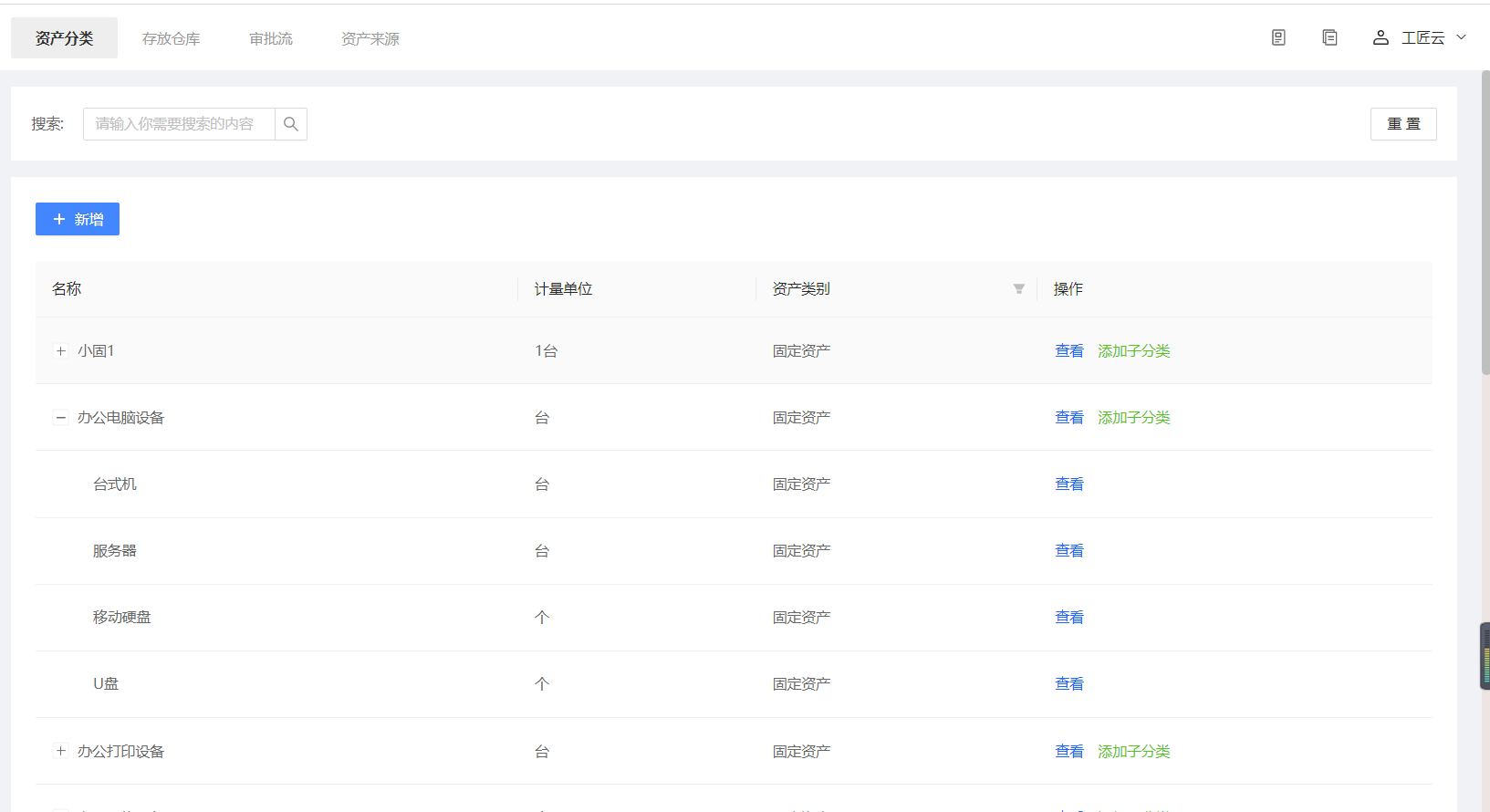Select the 资产分类 tab
Viewport: 1490px width, 812px height.
[x=64, y=38]
